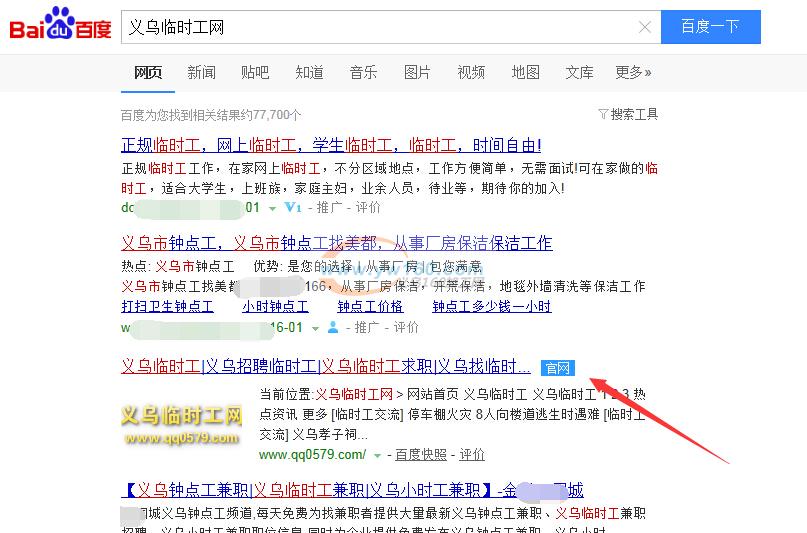
Task: Expand the dropdown arrow beside second result URL
Action: click(x=315, y=328)
